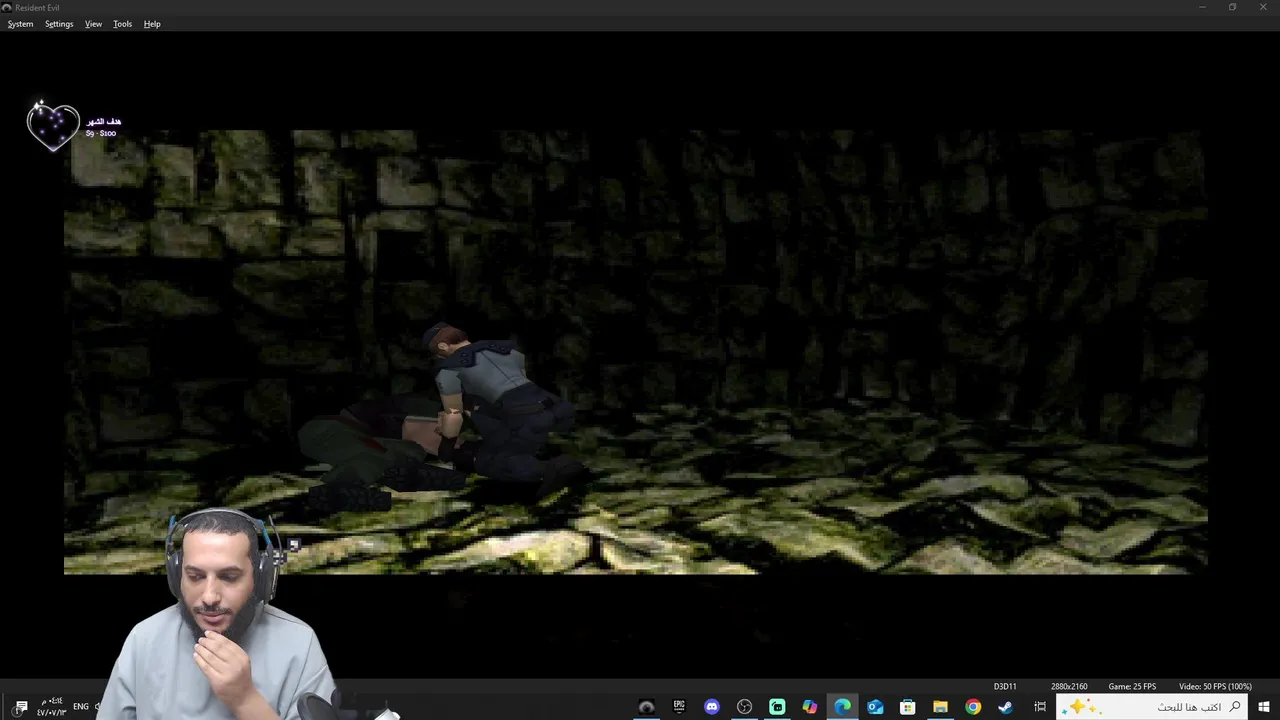Open Microsoft Store from the taskbar
Viewport: 1280px width, 720px height.
907,707
